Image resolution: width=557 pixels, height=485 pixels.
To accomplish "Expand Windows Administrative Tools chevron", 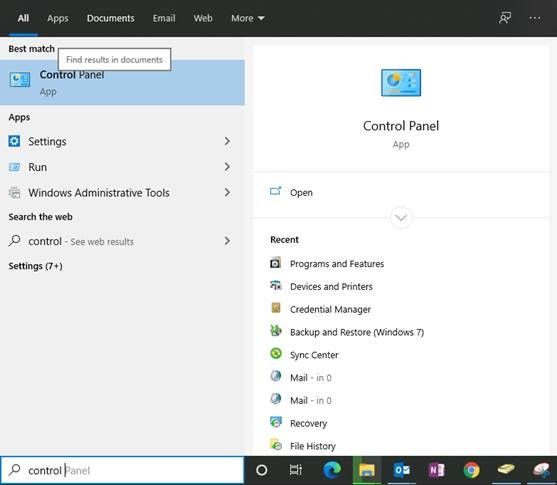I will pyautogui.click(x=227, y=192).
